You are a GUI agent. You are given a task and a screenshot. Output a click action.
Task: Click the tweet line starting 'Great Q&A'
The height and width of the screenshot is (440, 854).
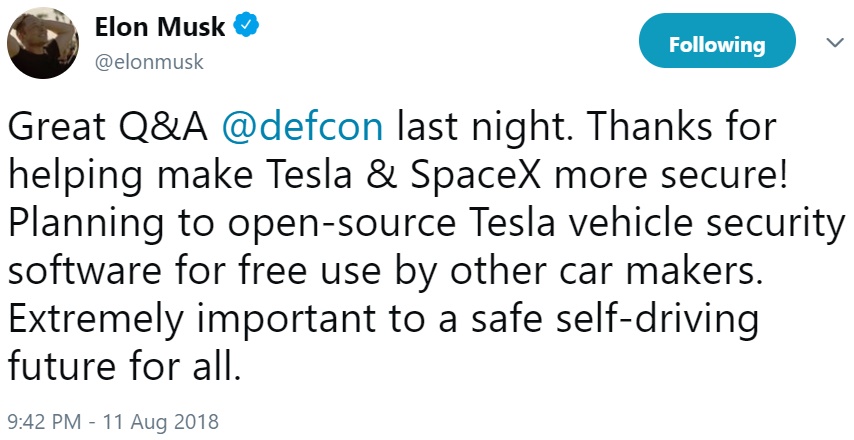(x=392, y=126)
